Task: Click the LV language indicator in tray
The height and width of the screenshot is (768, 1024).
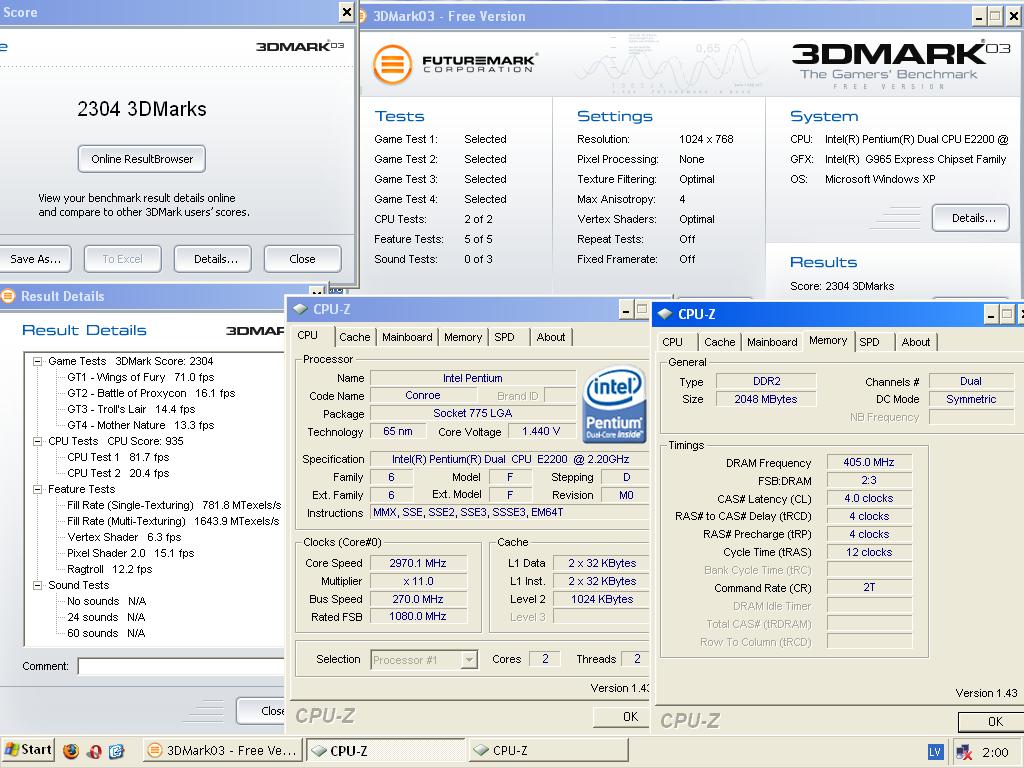Action: pos(935,752)
